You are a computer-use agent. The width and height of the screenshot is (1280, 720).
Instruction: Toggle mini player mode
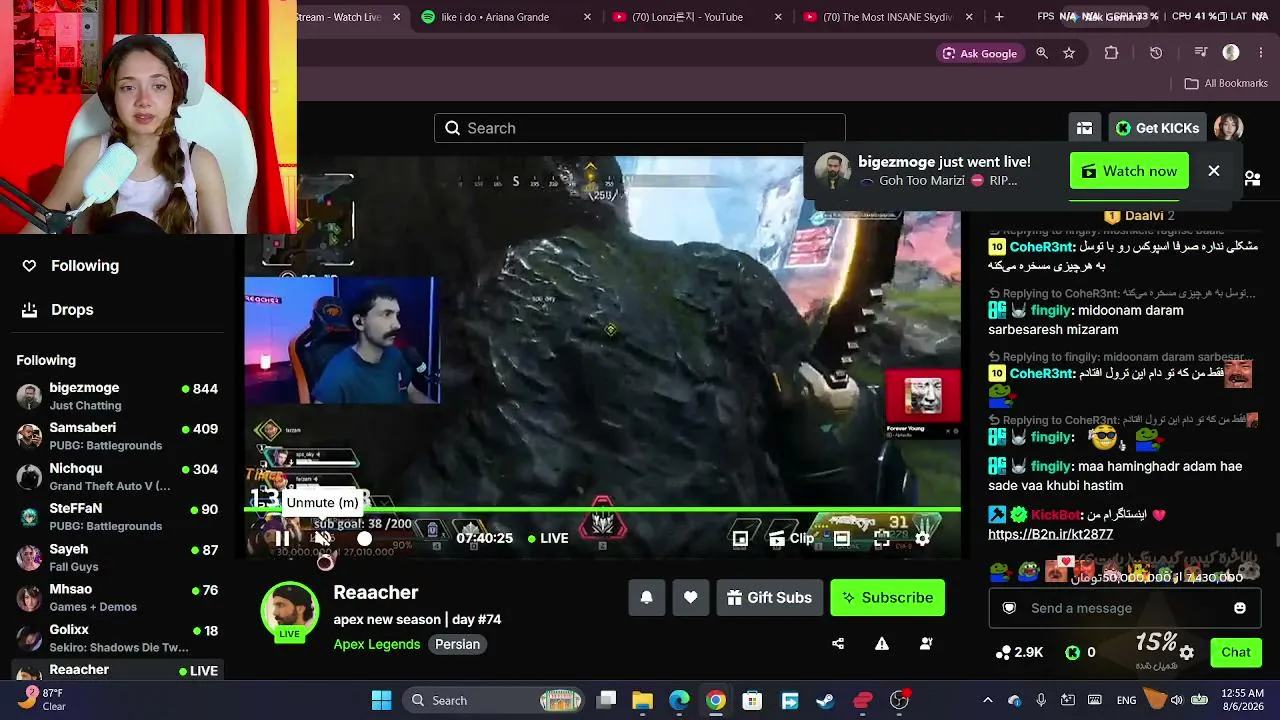point(740,538)
